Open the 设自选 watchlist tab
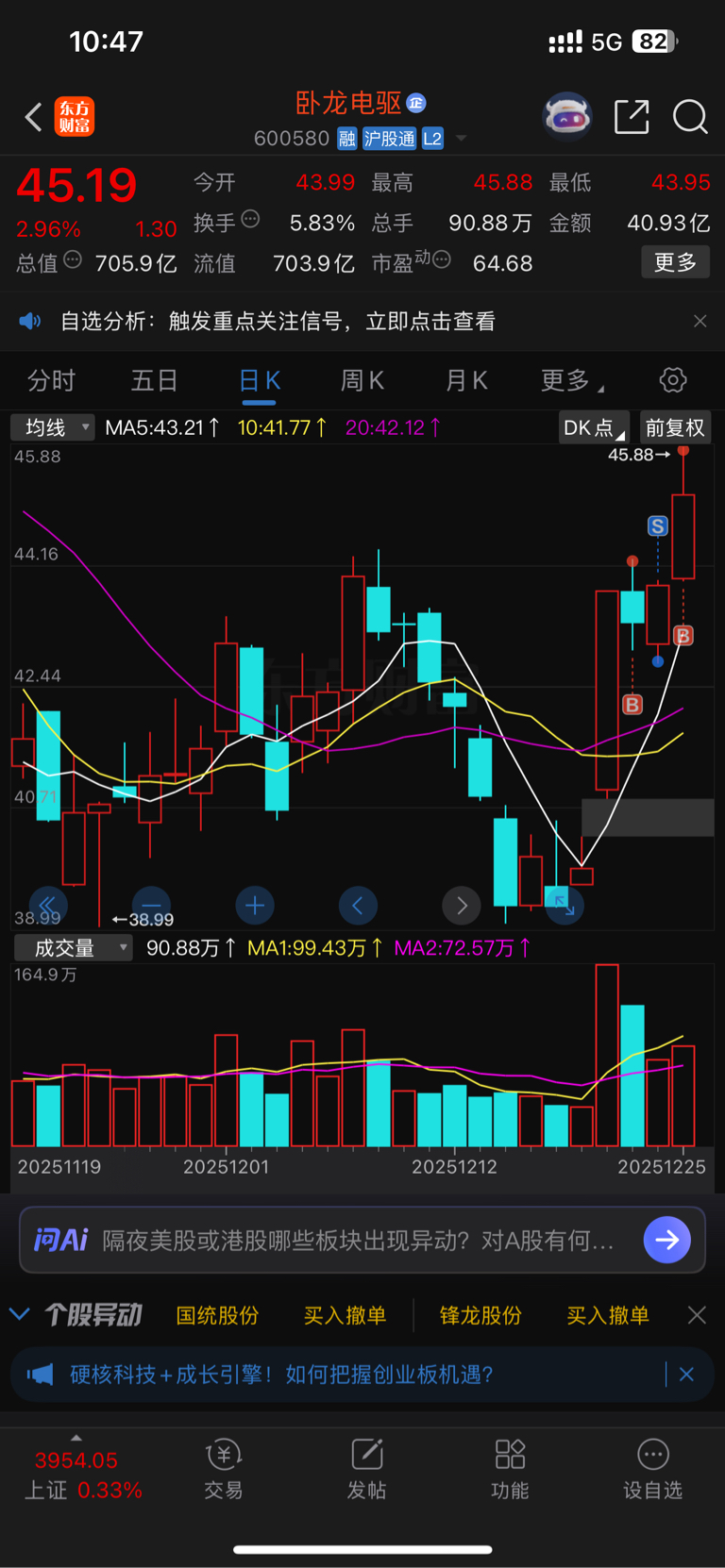 [x=652, y=1469]
